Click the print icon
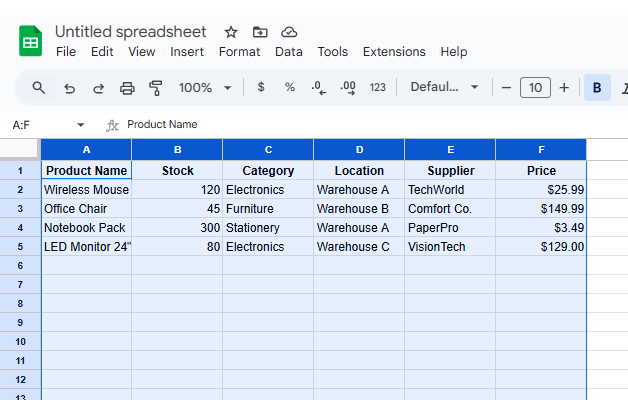This screenshot has height=415, width=628. pos(127,88)
